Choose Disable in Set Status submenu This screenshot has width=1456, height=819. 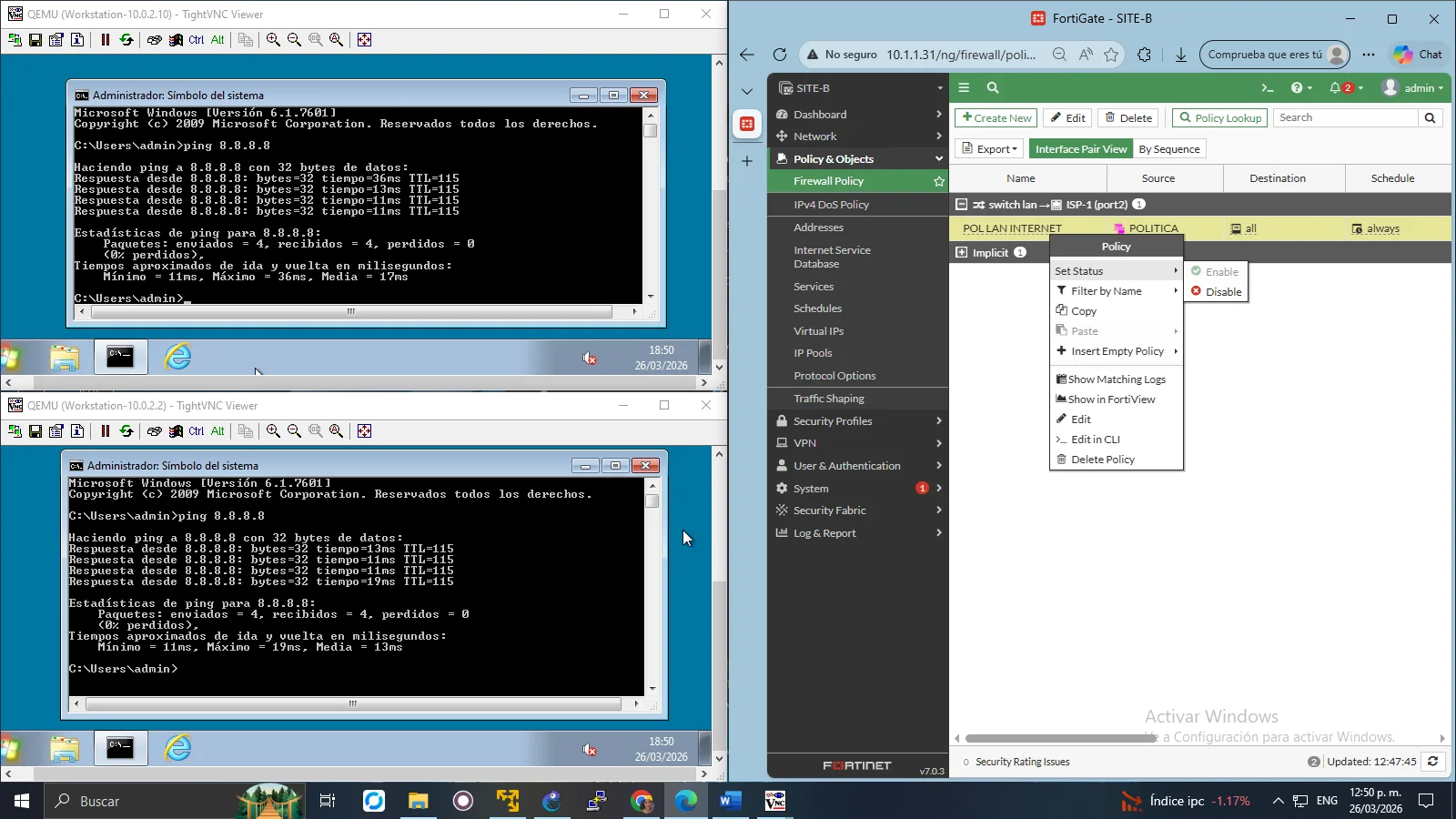coord(1215,292)
